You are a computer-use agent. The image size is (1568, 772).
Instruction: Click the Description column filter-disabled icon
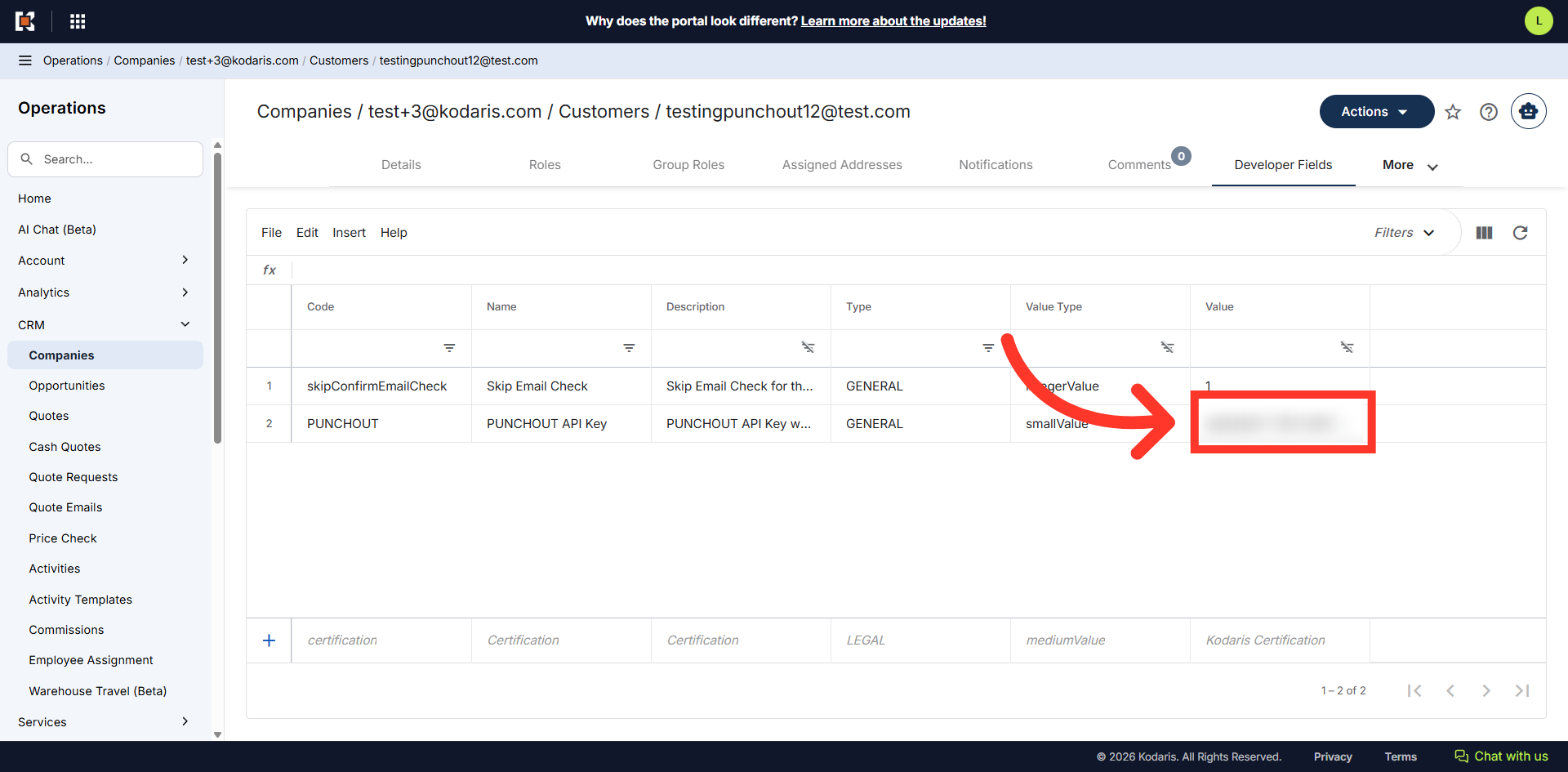coord(808,348)
